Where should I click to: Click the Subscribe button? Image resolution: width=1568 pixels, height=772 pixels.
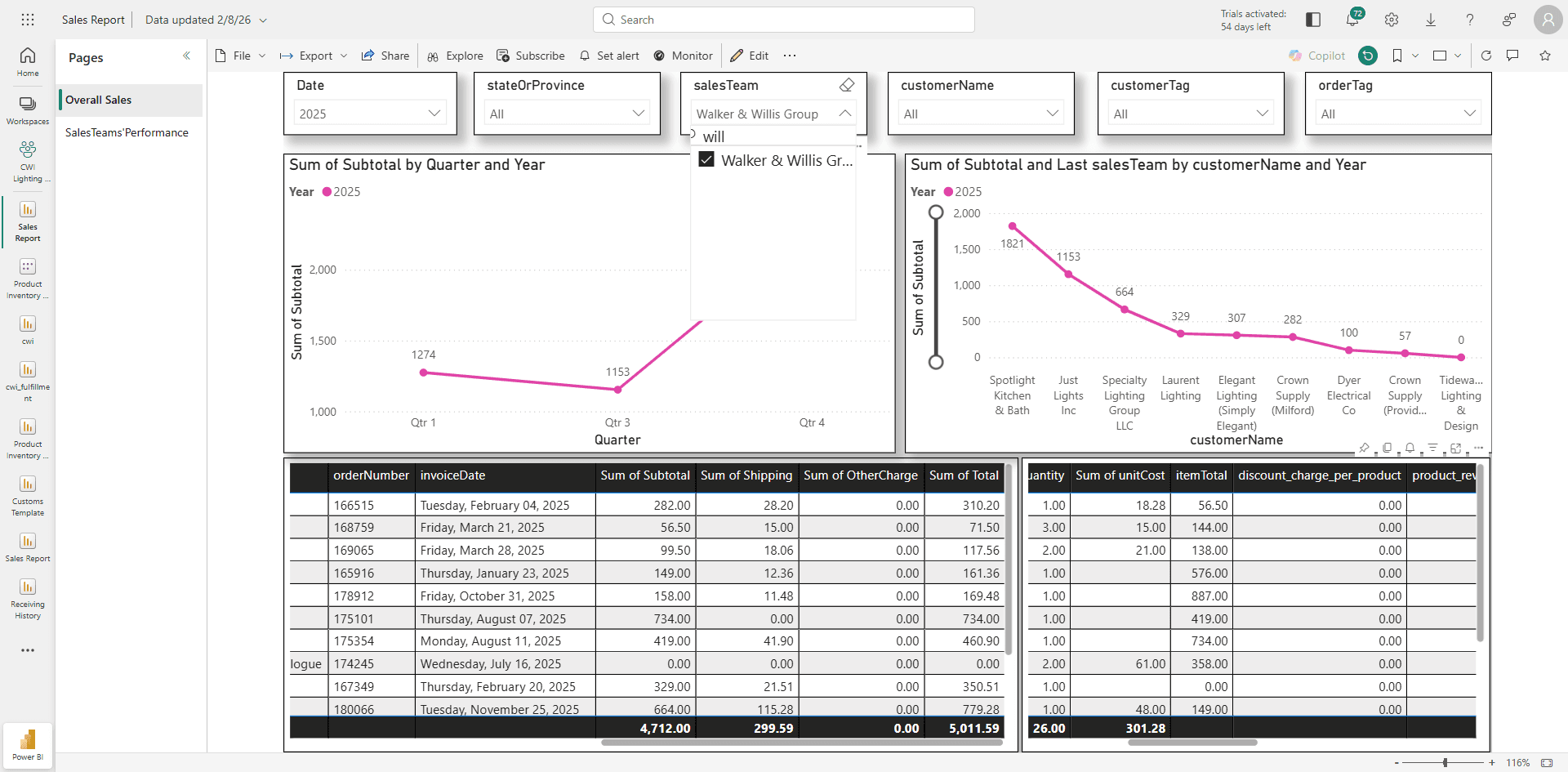(531, 56)
